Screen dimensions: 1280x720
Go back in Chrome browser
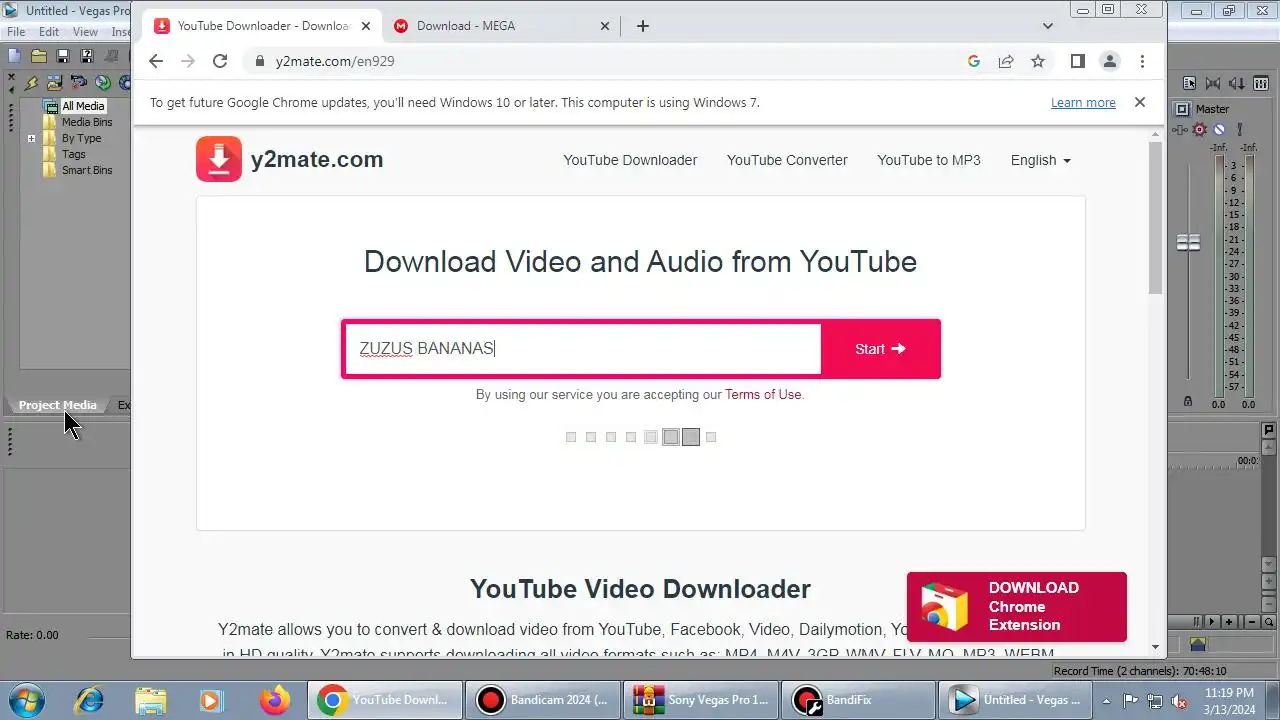[x=156, y=61]
